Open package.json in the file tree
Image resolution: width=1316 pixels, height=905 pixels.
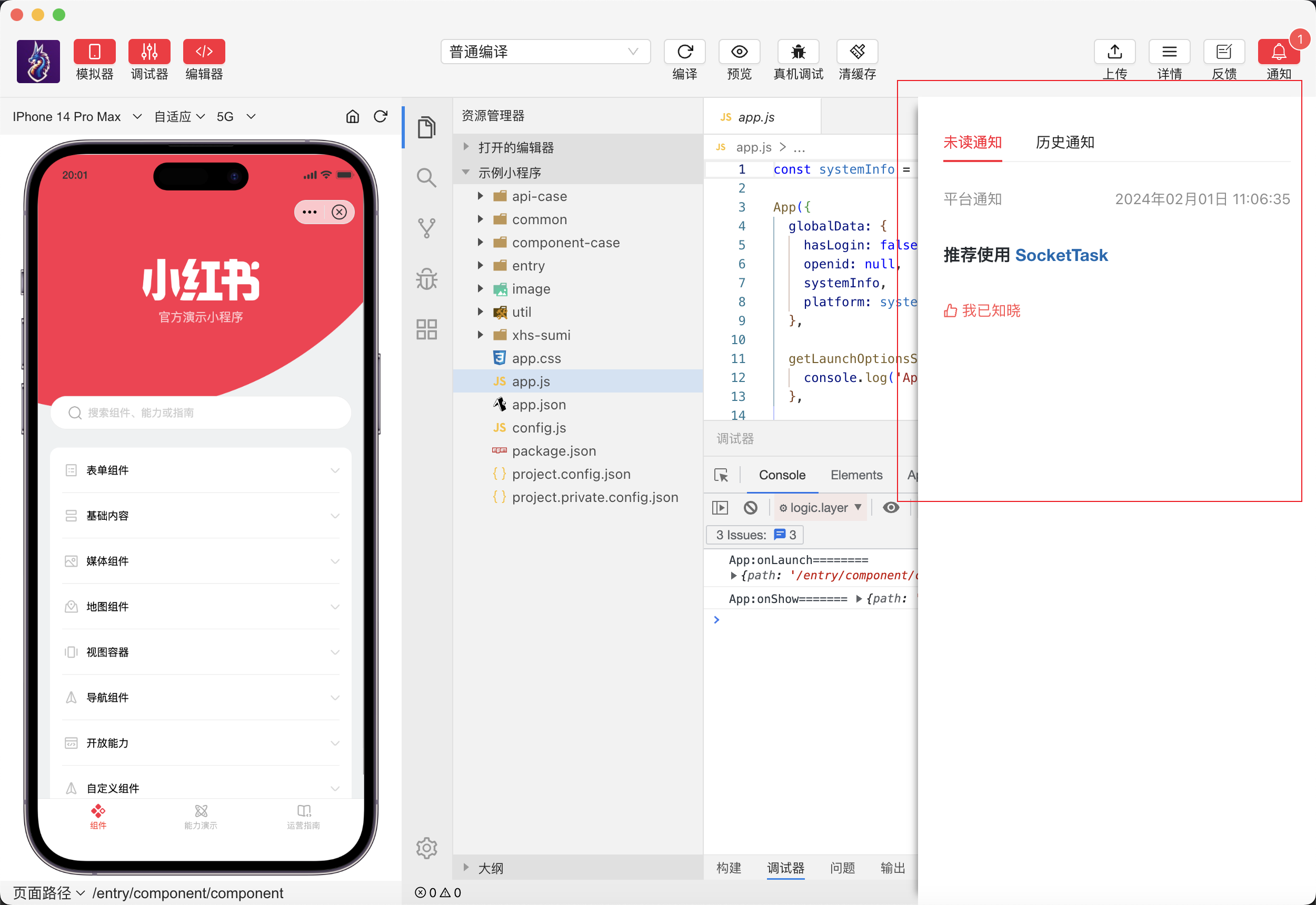(x=578, y=451)
